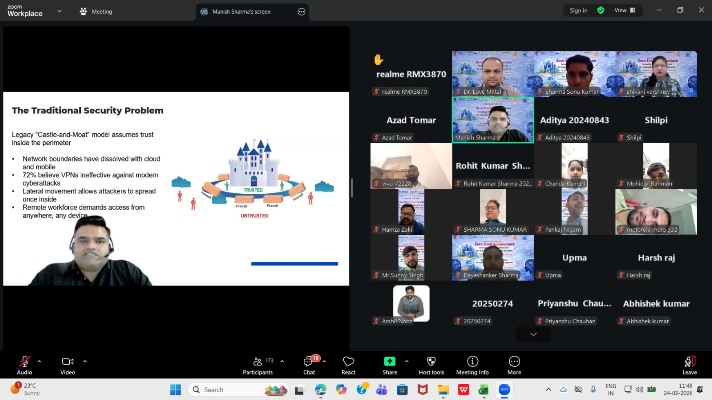
Task: Open Host tools shield icon
Action: click(430, 362)
